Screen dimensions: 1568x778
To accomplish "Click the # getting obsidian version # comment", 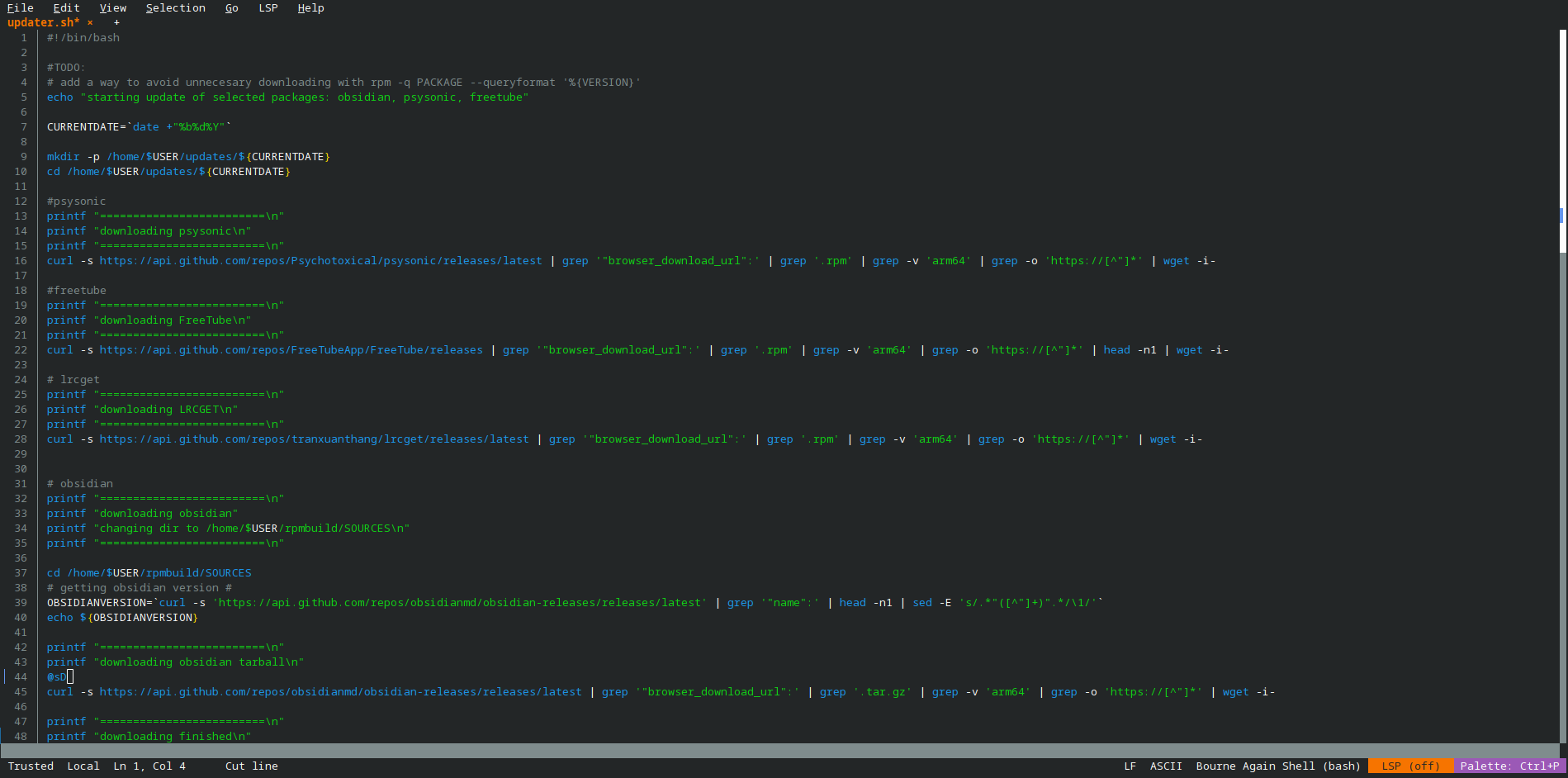I will click(x=140, y=587).
